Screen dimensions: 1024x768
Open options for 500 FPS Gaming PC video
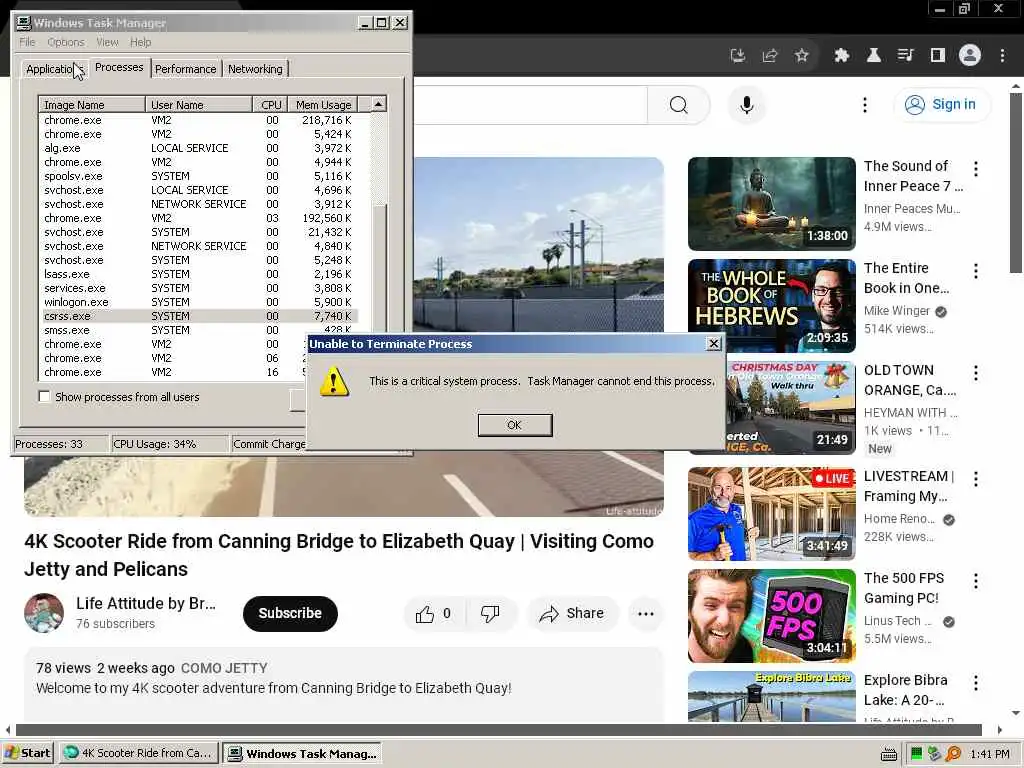(x=976, y=581)
